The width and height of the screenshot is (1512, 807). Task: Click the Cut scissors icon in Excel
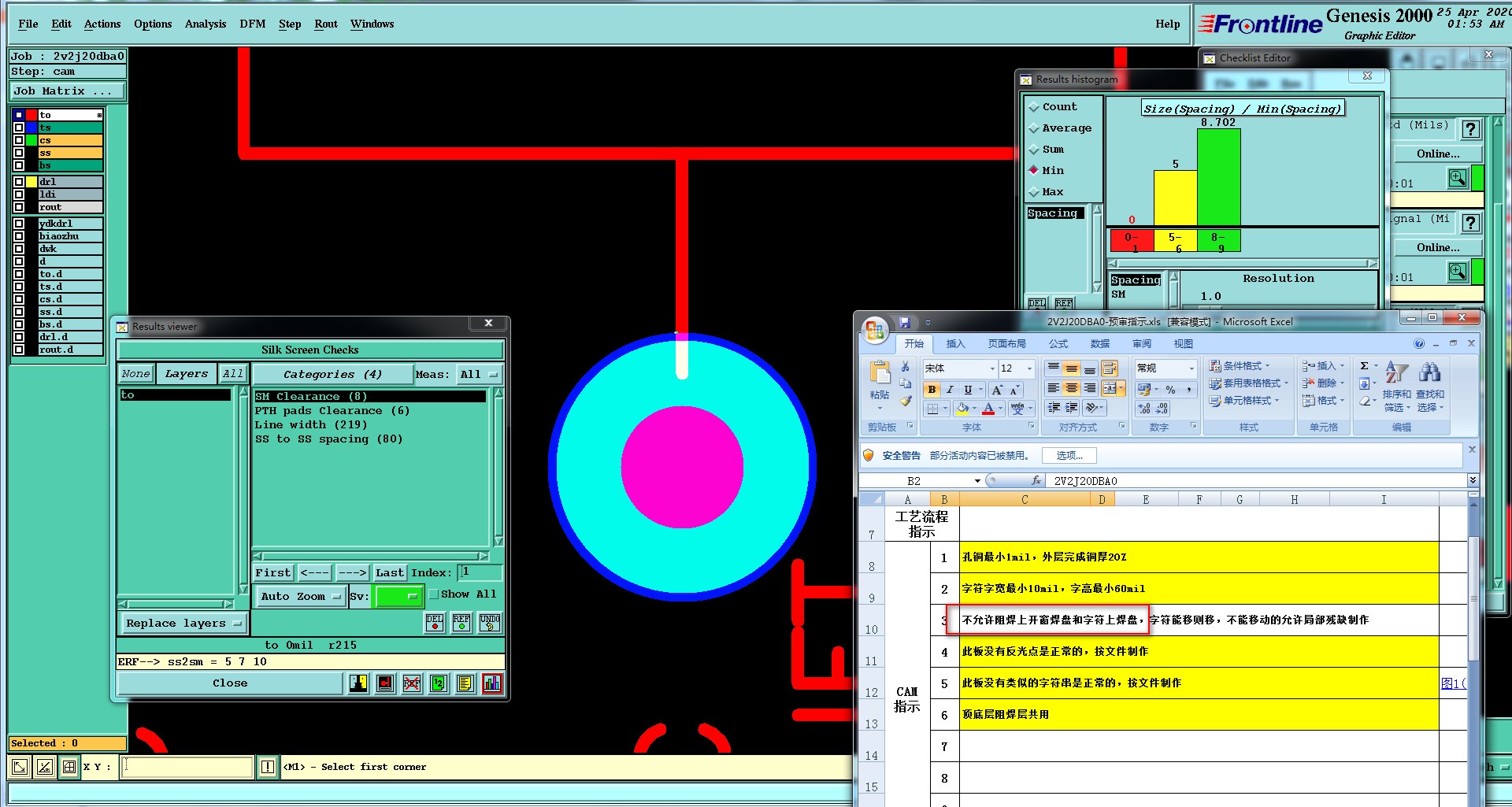[906, 367]
